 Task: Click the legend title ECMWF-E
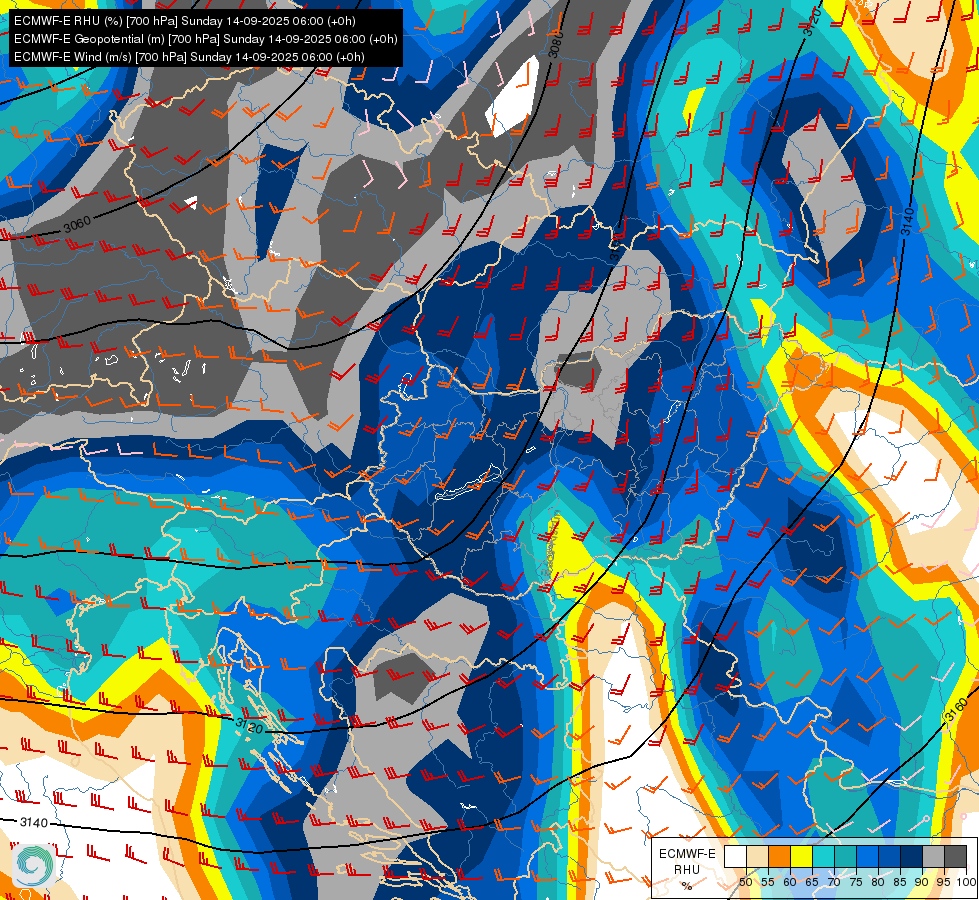click(687, 854)
